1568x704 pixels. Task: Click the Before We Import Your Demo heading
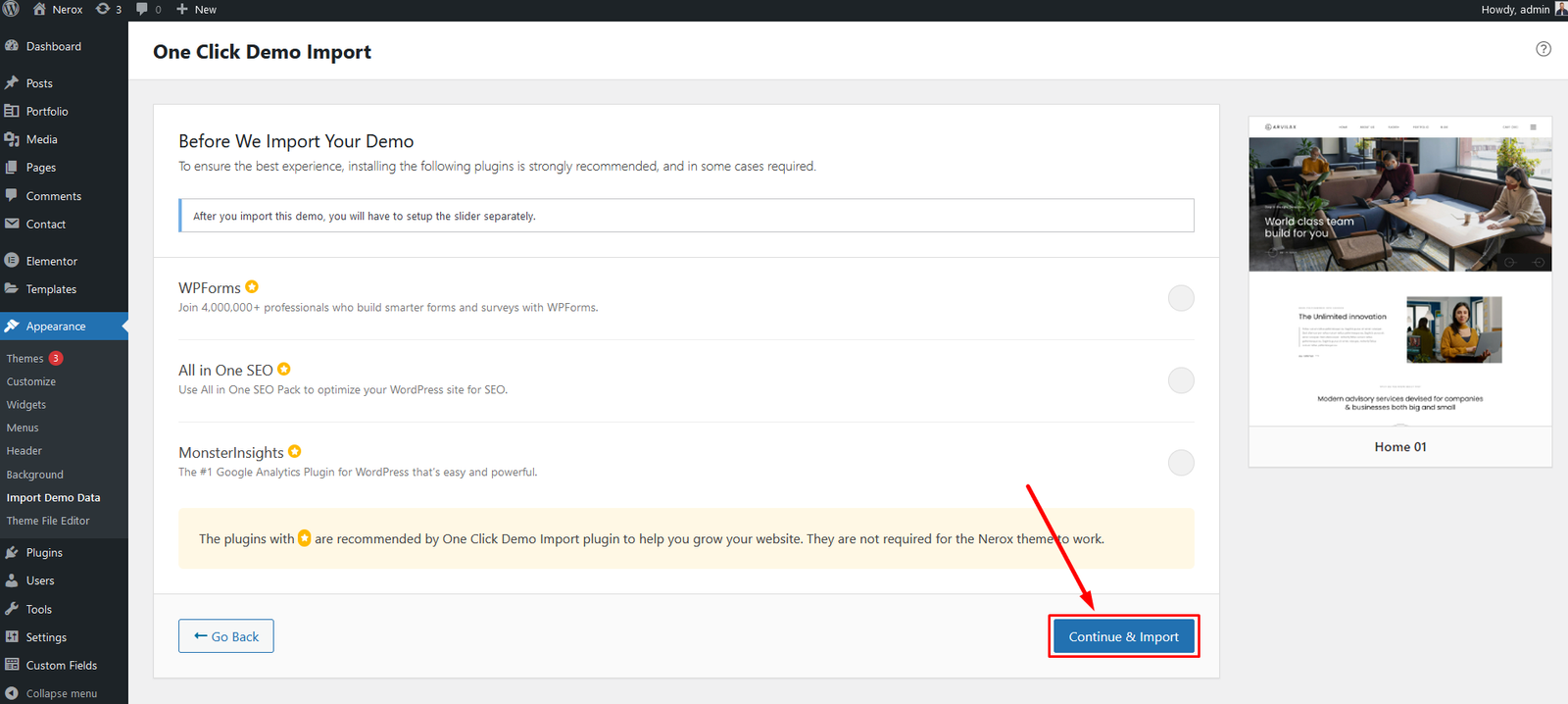296,141
